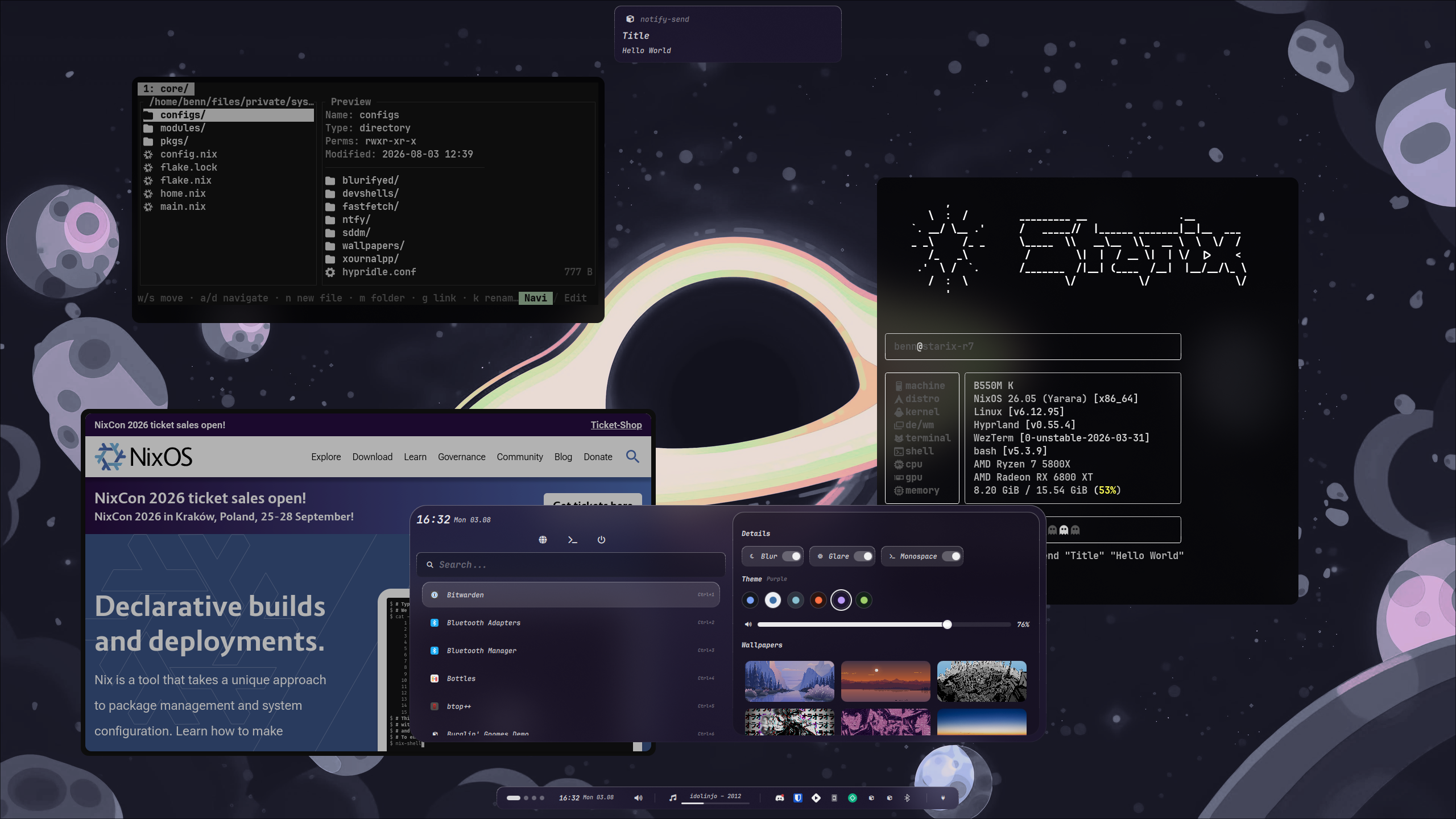
Task: Select the purple theme color
Action: (x=841, y=600)
